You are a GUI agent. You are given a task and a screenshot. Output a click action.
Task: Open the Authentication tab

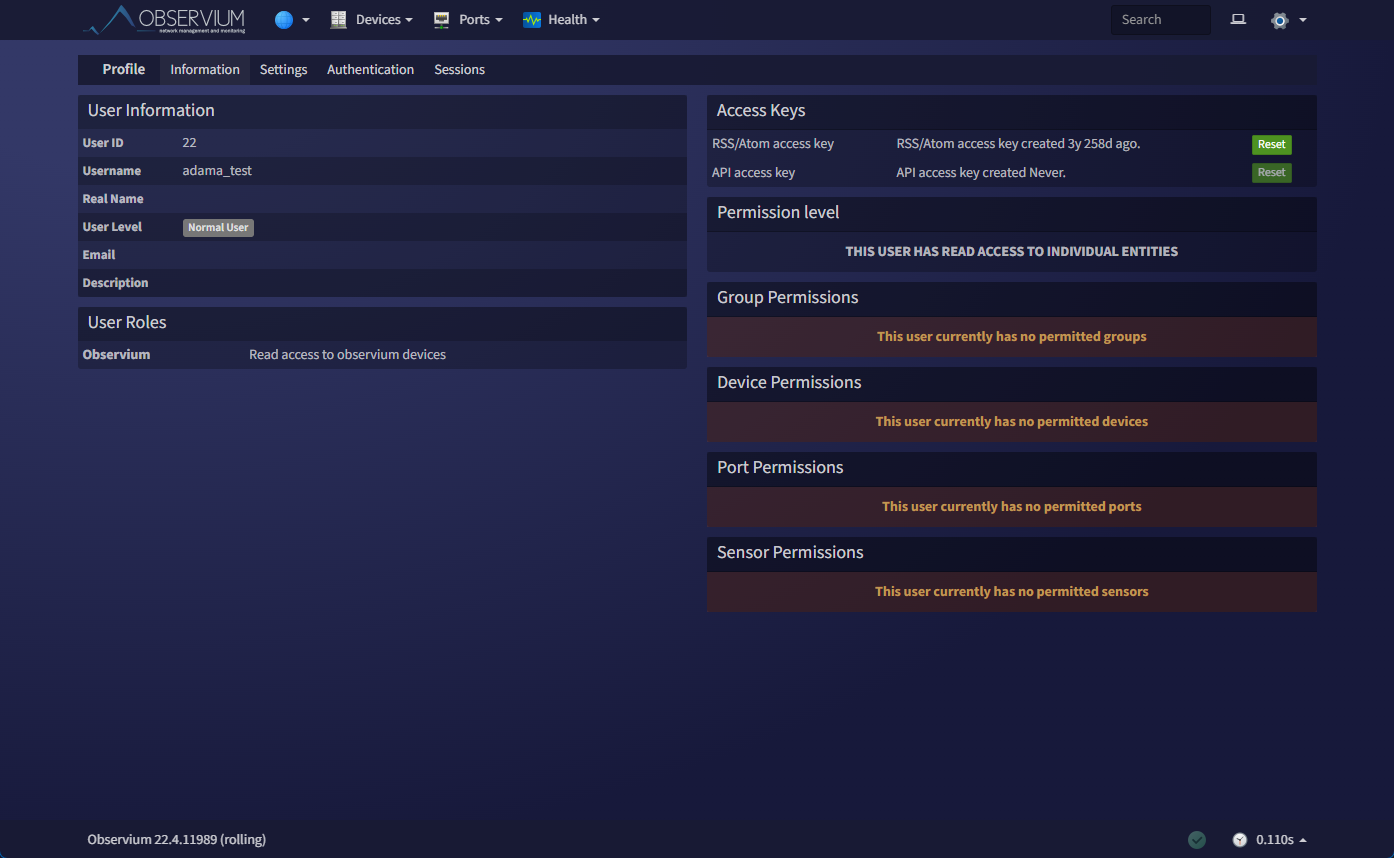pyautogui.click(x=370, y=70)
